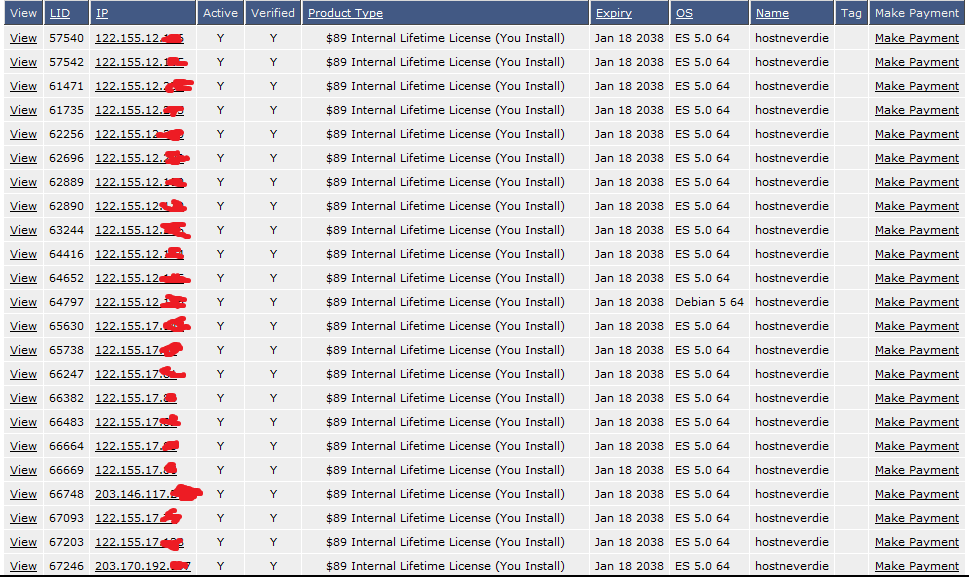The height and width of the screenshot is (577, 969).
Task: Click View for license 64797 (Debian)
Action: pos(23,302)
